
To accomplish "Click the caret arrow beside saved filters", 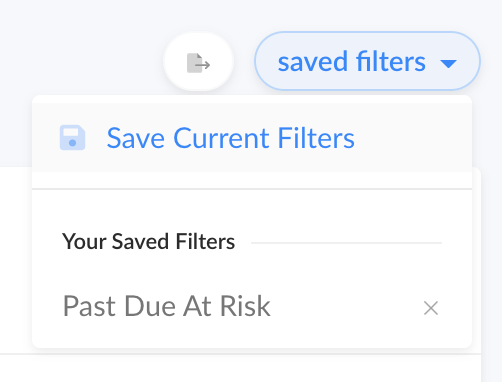I will (448, 63).
